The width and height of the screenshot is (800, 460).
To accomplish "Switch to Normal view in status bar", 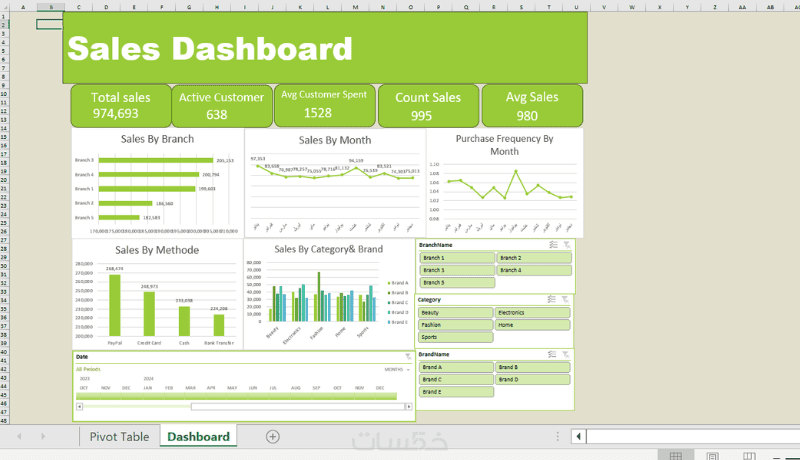I will click(x=676, y=455).
